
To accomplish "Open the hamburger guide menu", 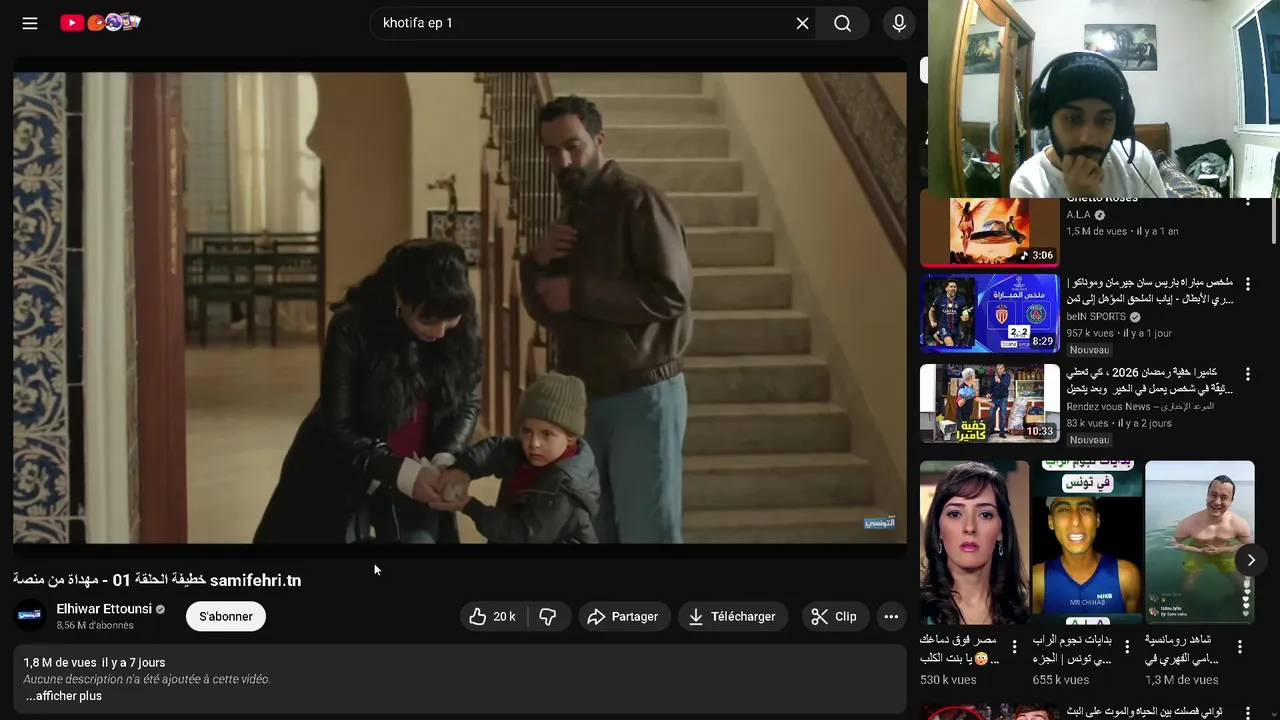I will pos(30,23).
